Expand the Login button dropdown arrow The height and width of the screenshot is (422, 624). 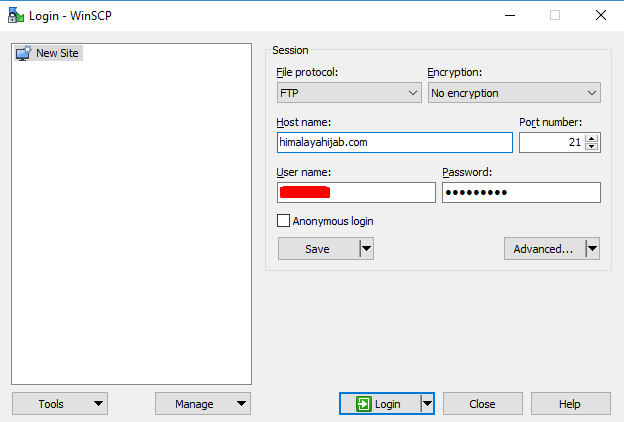[427, 404]
